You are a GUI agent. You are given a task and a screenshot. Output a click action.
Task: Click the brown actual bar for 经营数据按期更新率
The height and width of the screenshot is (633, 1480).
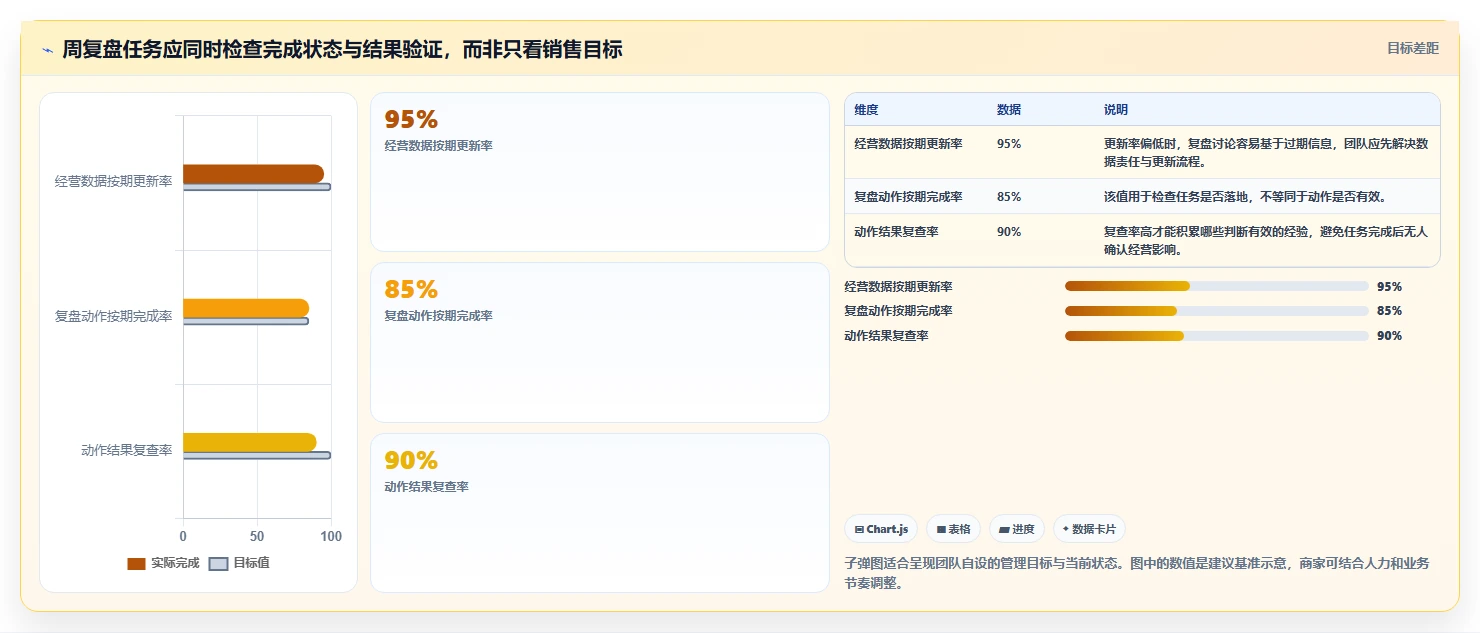point(253,174)
